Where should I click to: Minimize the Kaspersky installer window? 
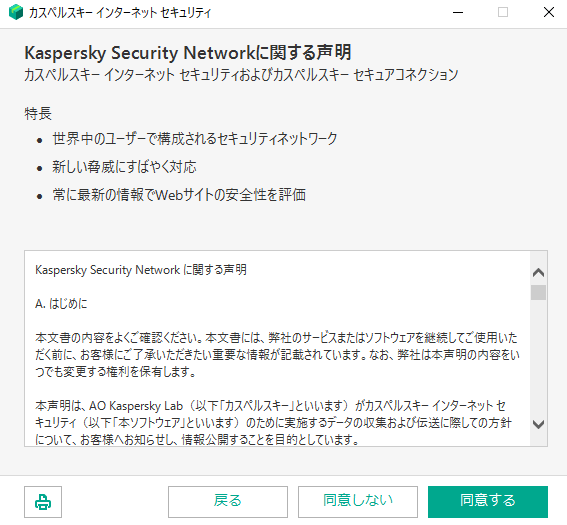(458, 13)
